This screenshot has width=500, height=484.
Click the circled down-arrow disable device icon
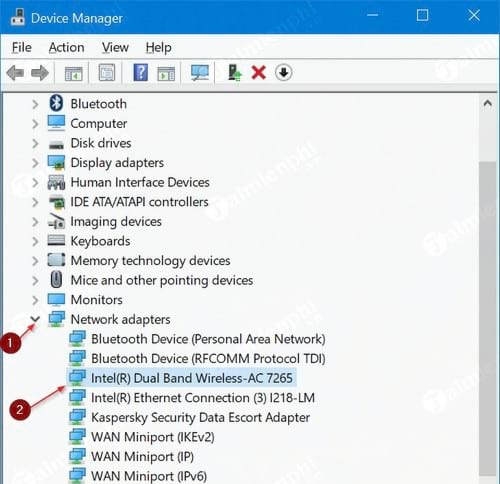click(x=284, y=72)
